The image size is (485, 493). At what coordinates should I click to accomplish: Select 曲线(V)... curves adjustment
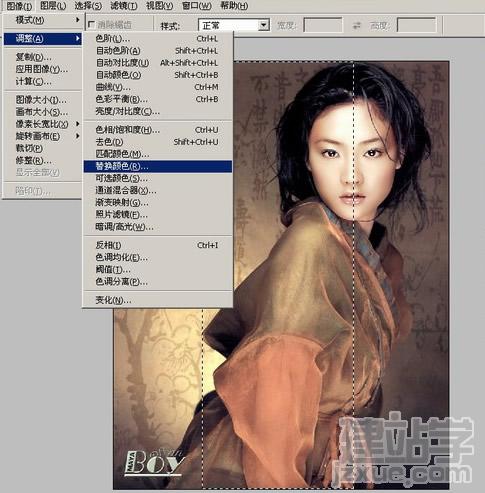(158, 87)
